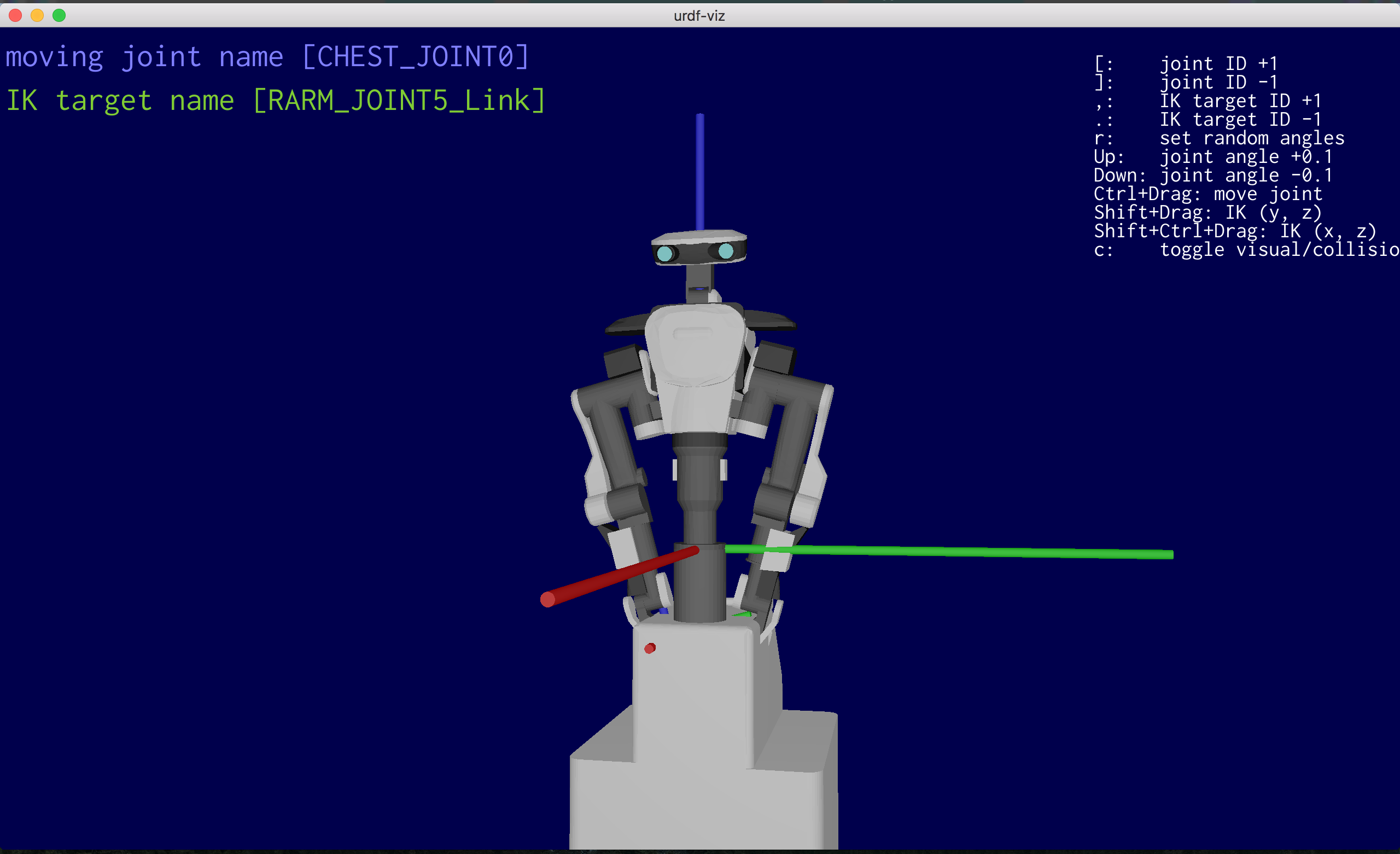Click the 'moving joint name [CHEST_JOINT0]' text
This screenshot has width=1400, height=854.
[267, 57]
